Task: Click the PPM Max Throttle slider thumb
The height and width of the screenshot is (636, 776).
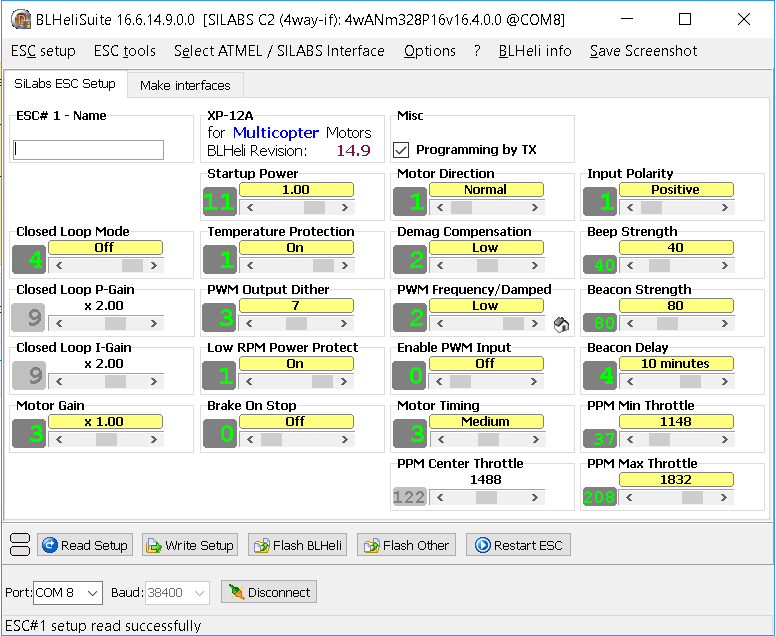Action: pyautogui.click(x=692, y=497)
